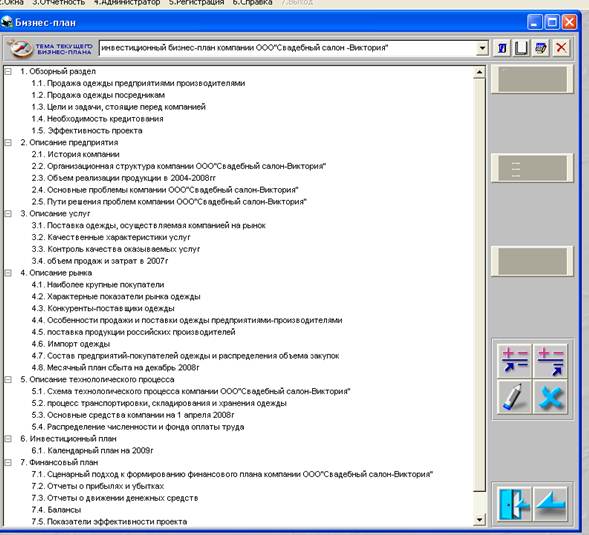The height and width of the screenshot is (535, 589).
Task: Select 1.2. Продажа одежды посредникам
Action: (98, 95)
